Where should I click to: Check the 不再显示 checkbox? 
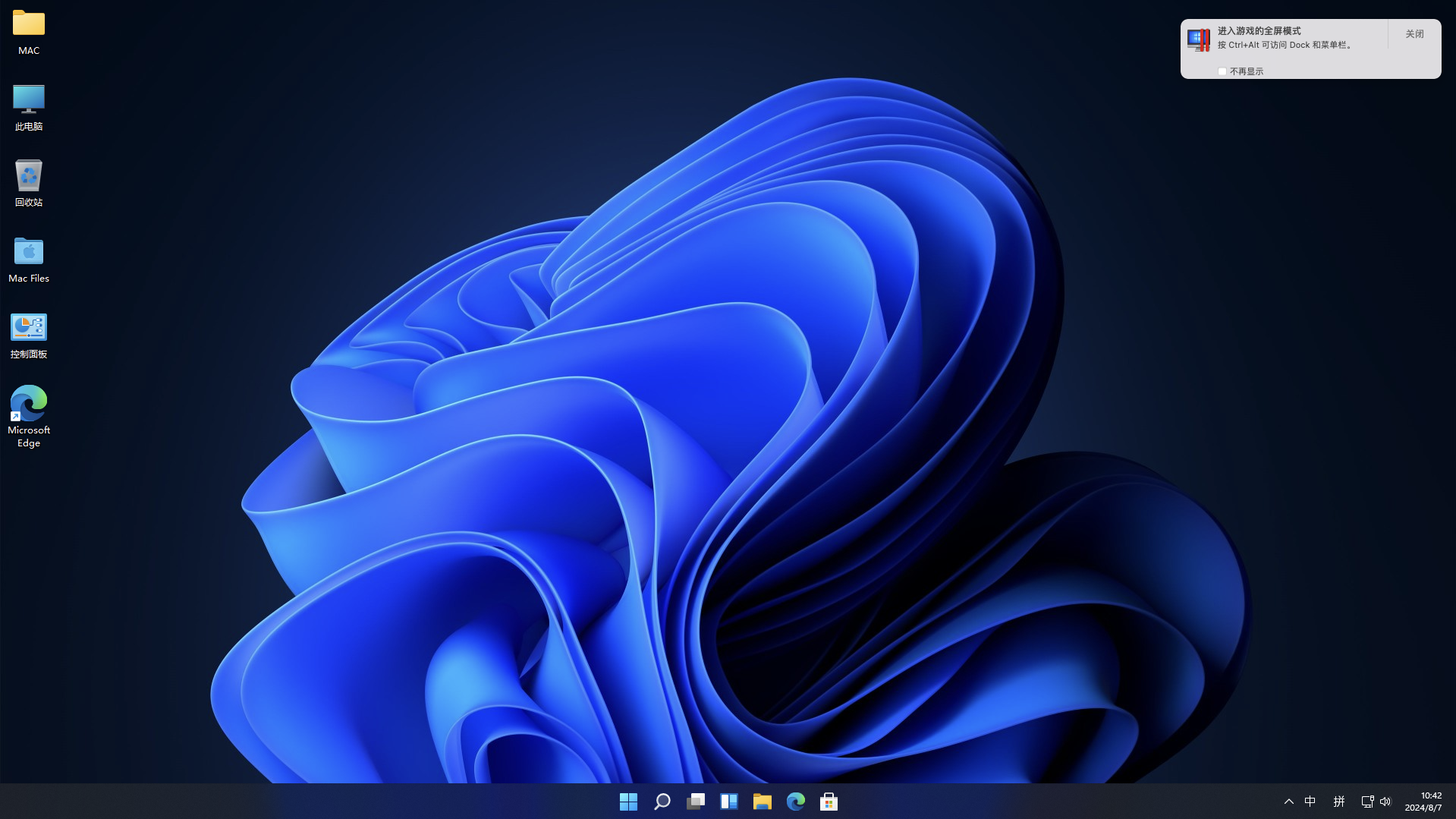[1222, 71]
